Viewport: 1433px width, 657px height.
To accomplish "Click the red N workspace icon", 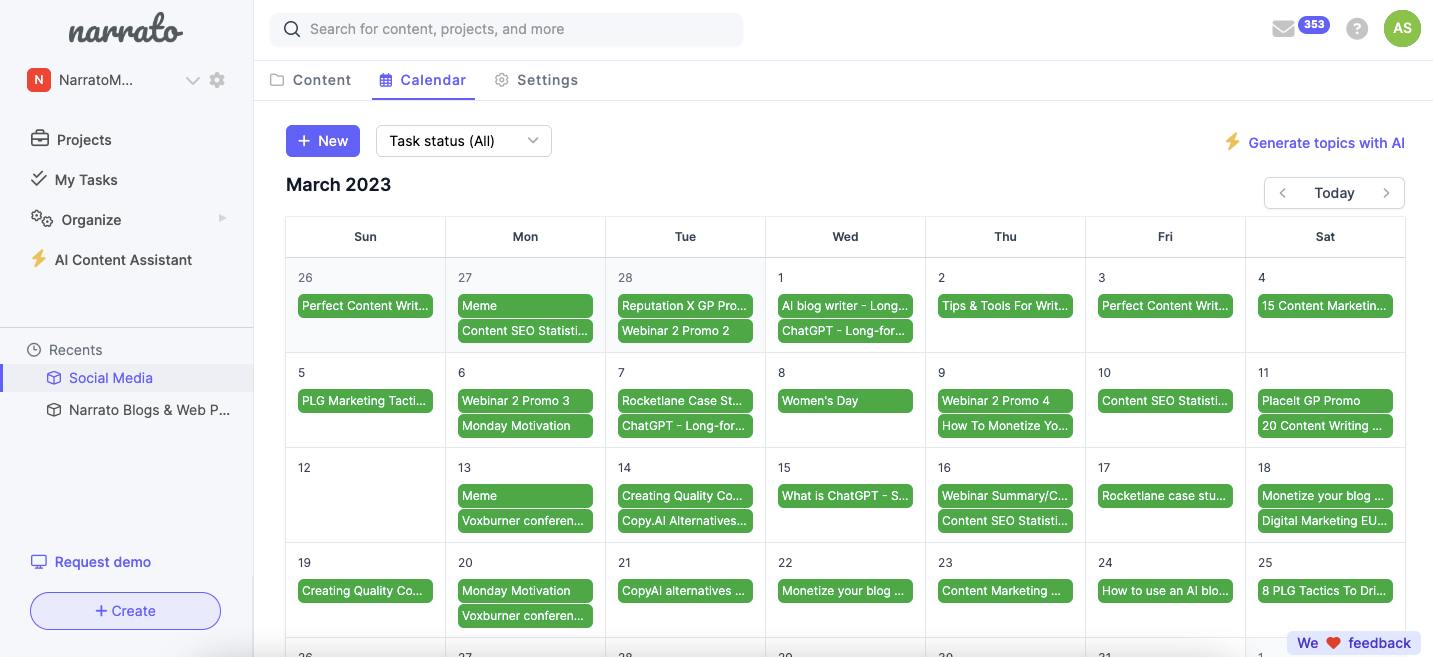I will (x=39, y=80).
